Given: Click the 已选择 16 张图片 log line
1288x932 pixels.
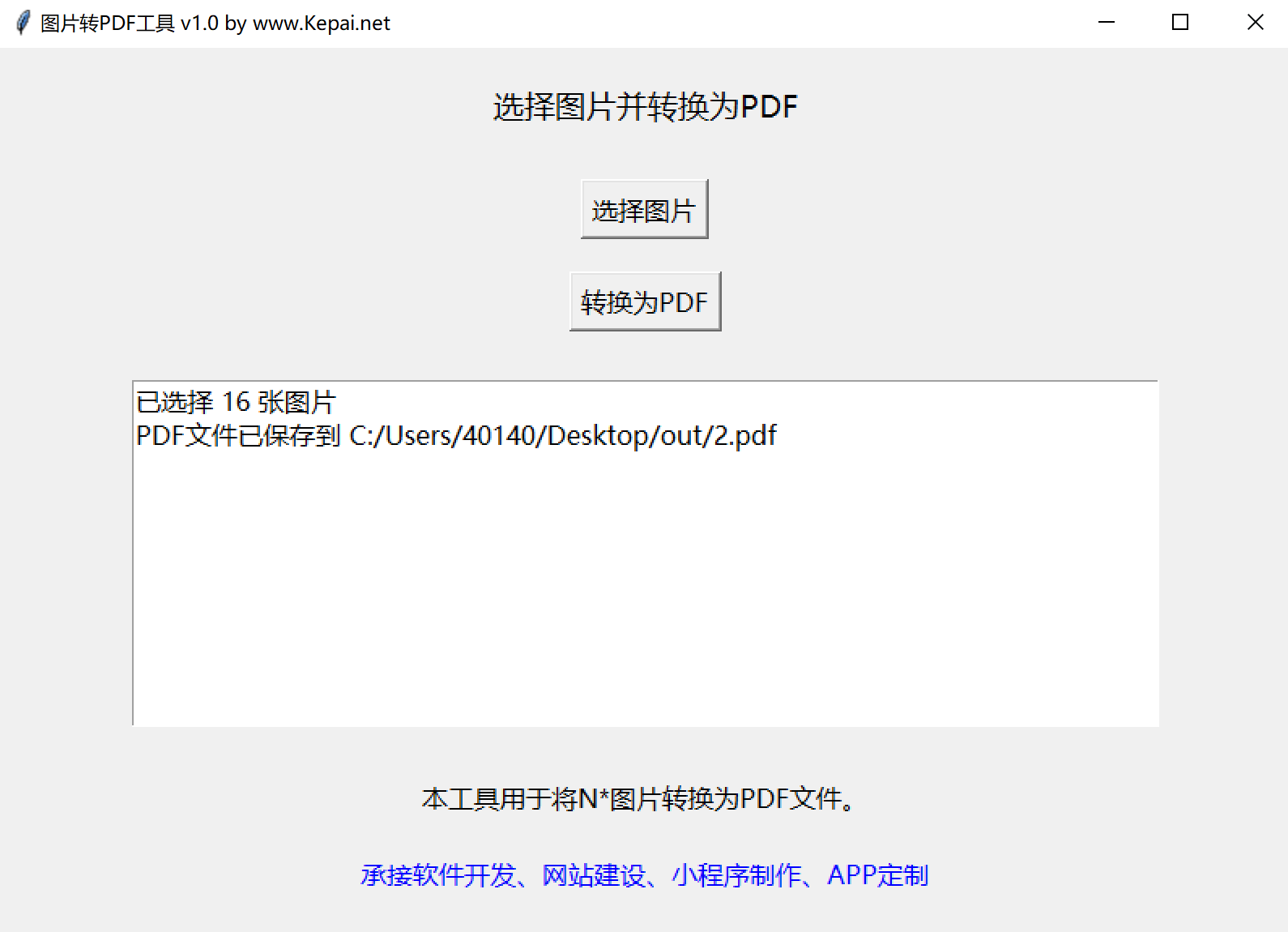Looking at the screenshot, I should coord(235,402).
